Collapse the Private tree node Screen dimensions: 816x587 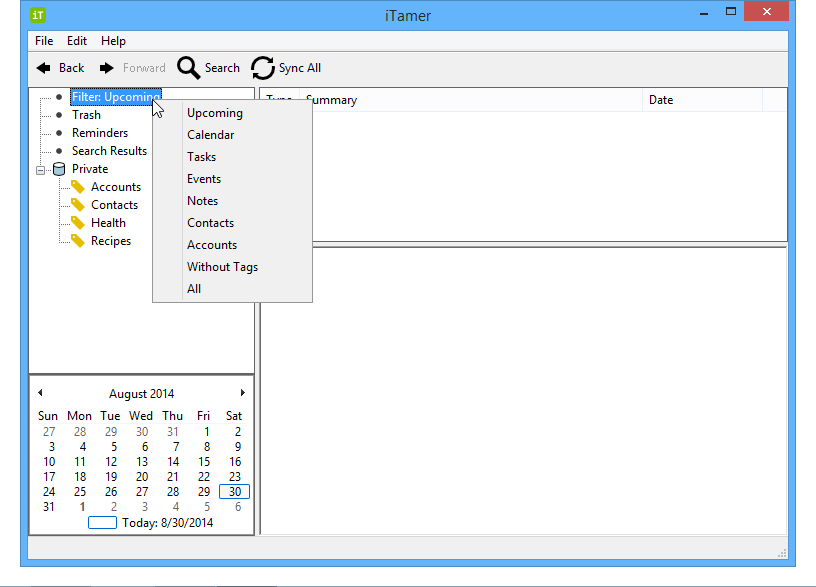[41, 170]
